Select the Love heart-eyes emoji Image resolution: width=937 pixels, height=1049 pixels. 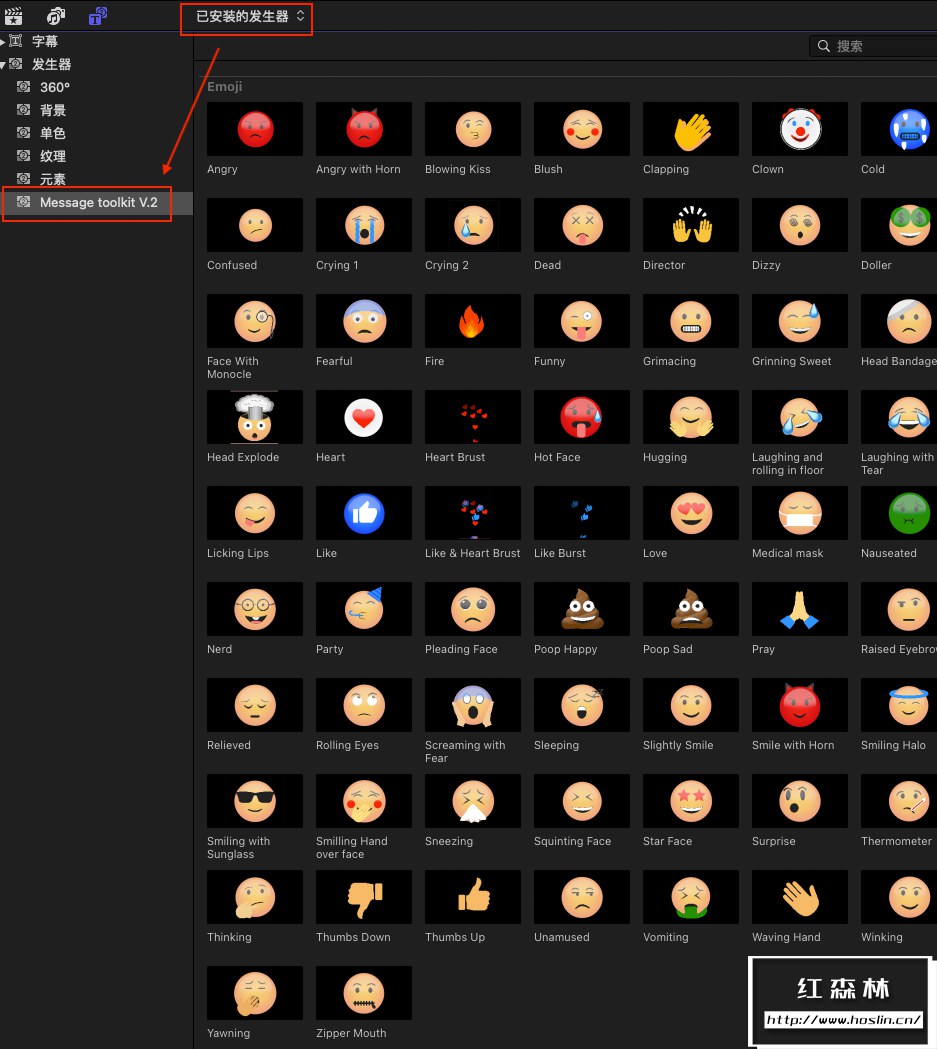(691, 513)
